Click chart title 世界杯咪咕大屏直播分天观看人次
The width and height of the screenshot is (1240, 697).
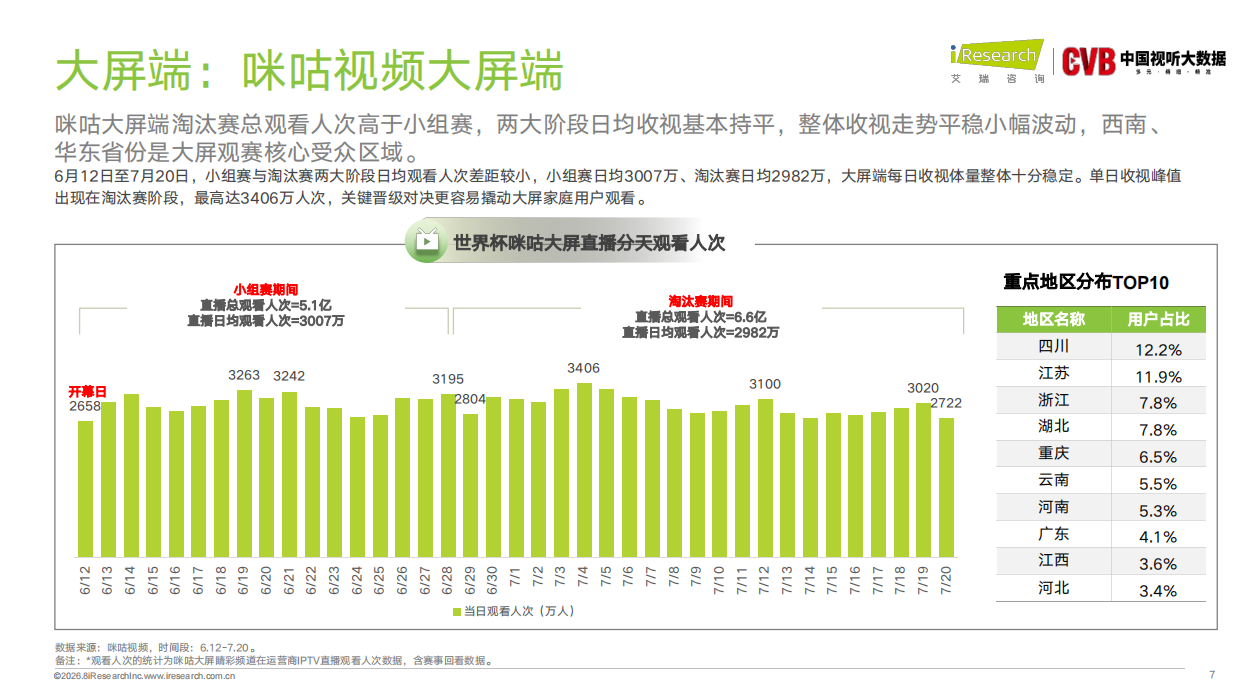(x=589, y=243)
